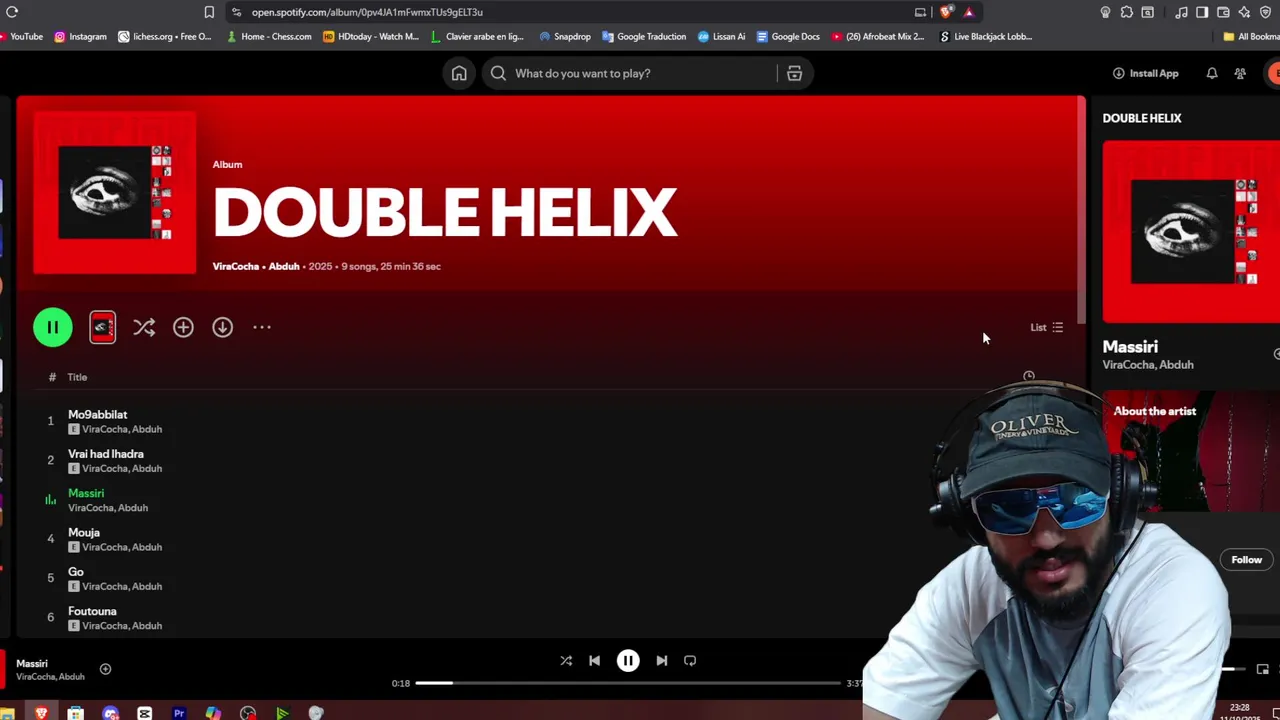The image size is (1280, 720).
Task: Open the List view options dropdown
Action: [x=1047, y=327]
